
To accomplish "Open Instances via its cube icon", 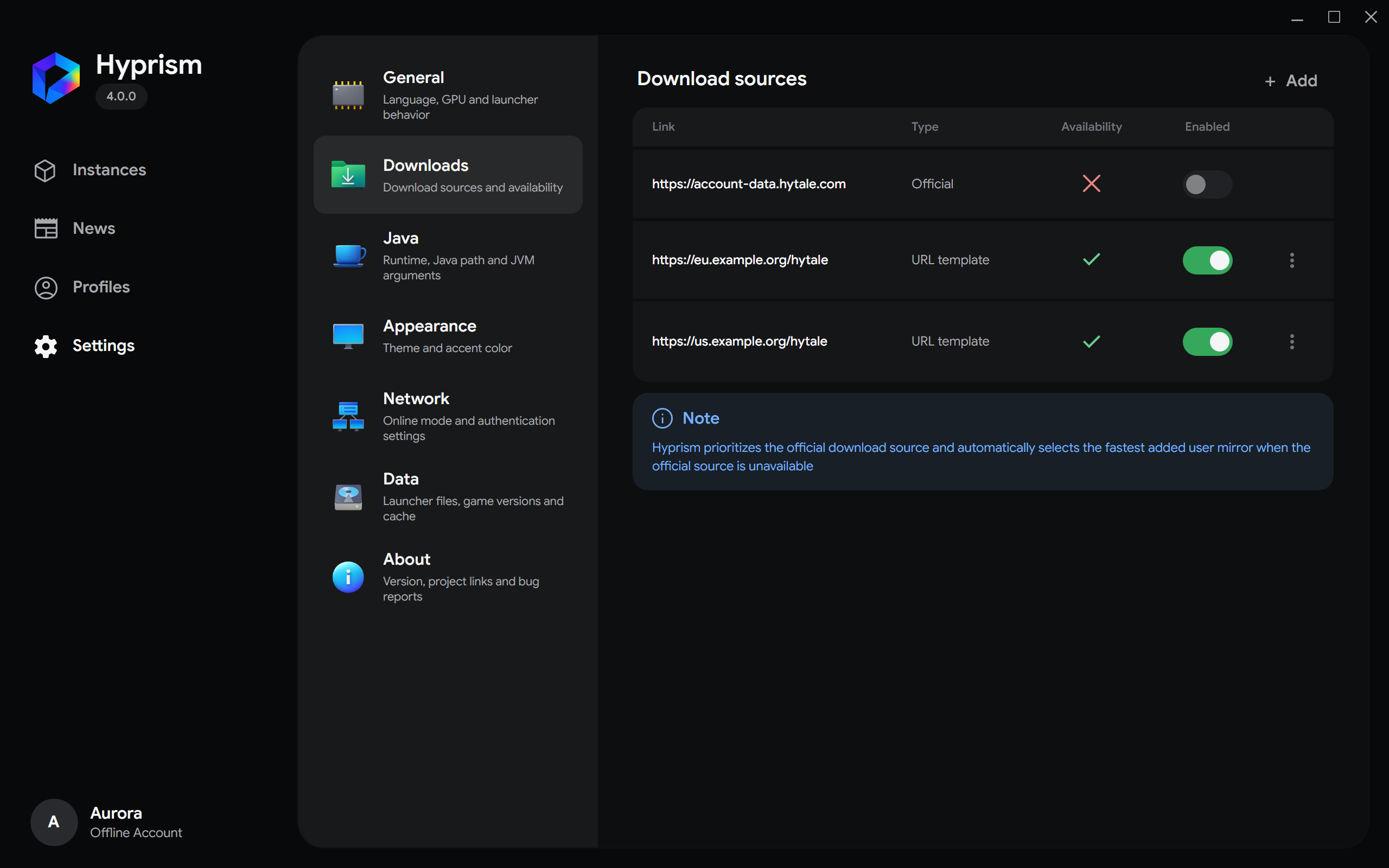I will pyautogui.click(x=45, y=170).
